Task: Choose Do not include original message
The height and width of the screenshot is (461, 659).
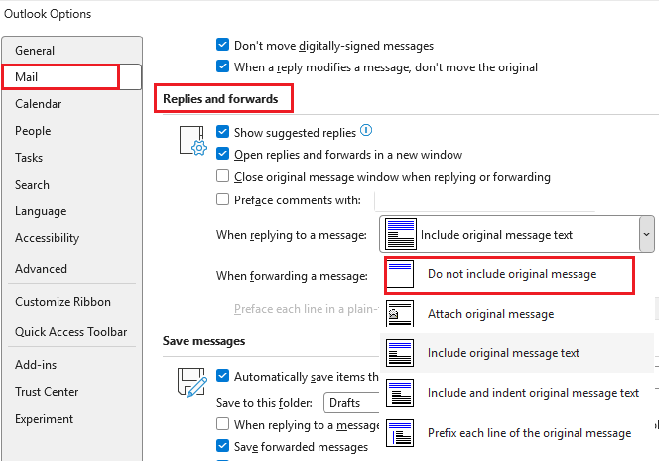Action: tap(509, 274)
